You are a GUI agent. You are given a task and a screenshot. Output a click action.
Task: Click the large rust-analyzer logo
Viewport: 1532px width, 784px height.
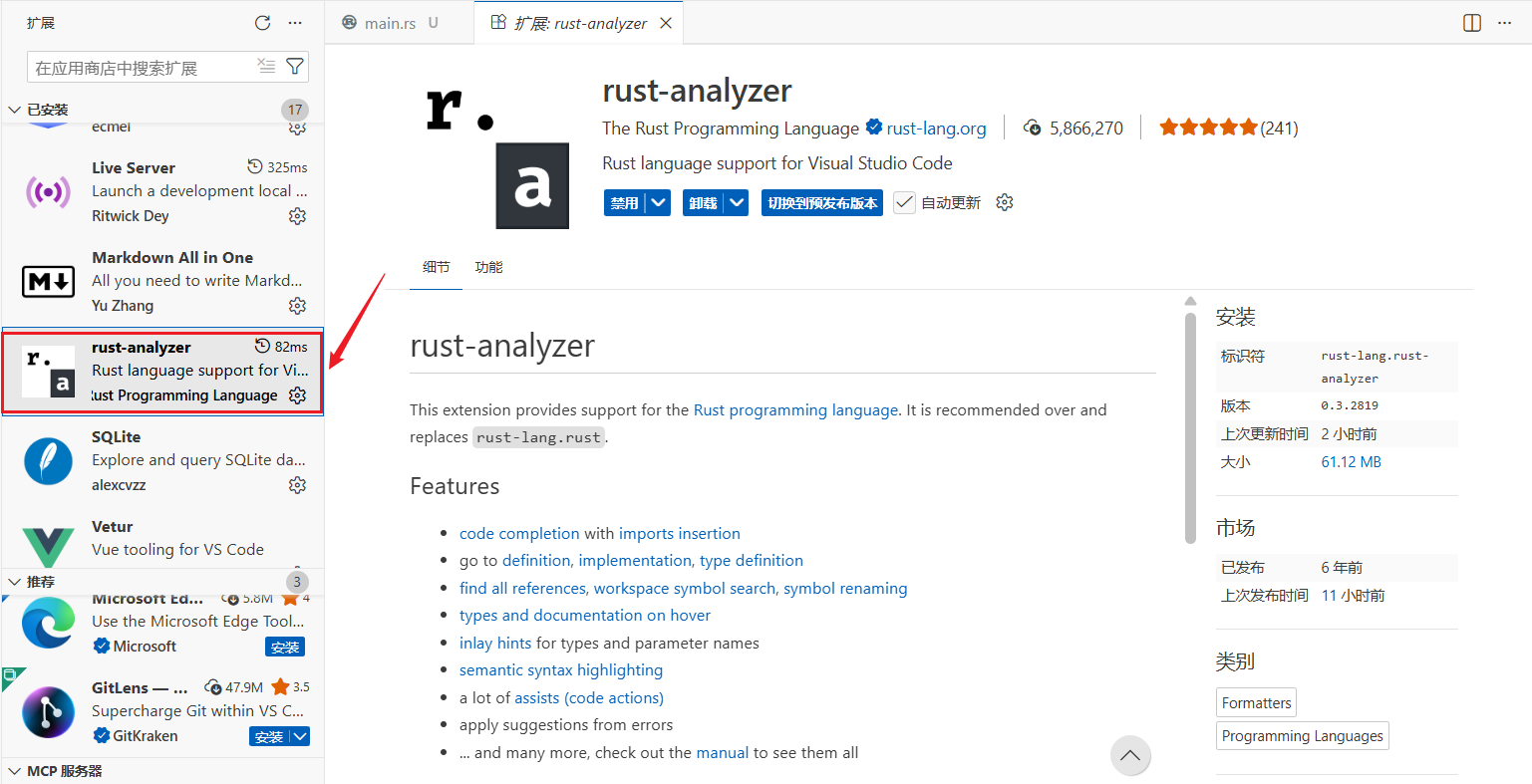(497, 159)
